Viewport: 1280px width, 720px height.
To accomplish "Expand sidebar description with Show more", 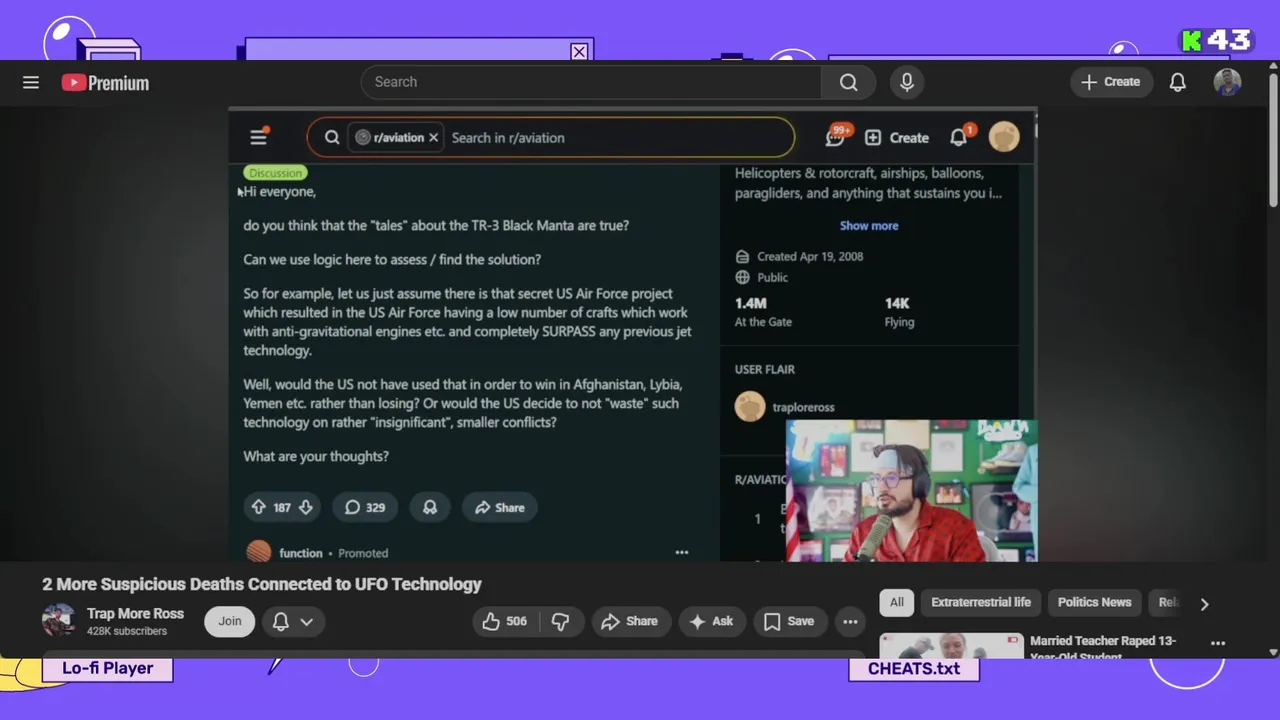I will tap(869, 226).
